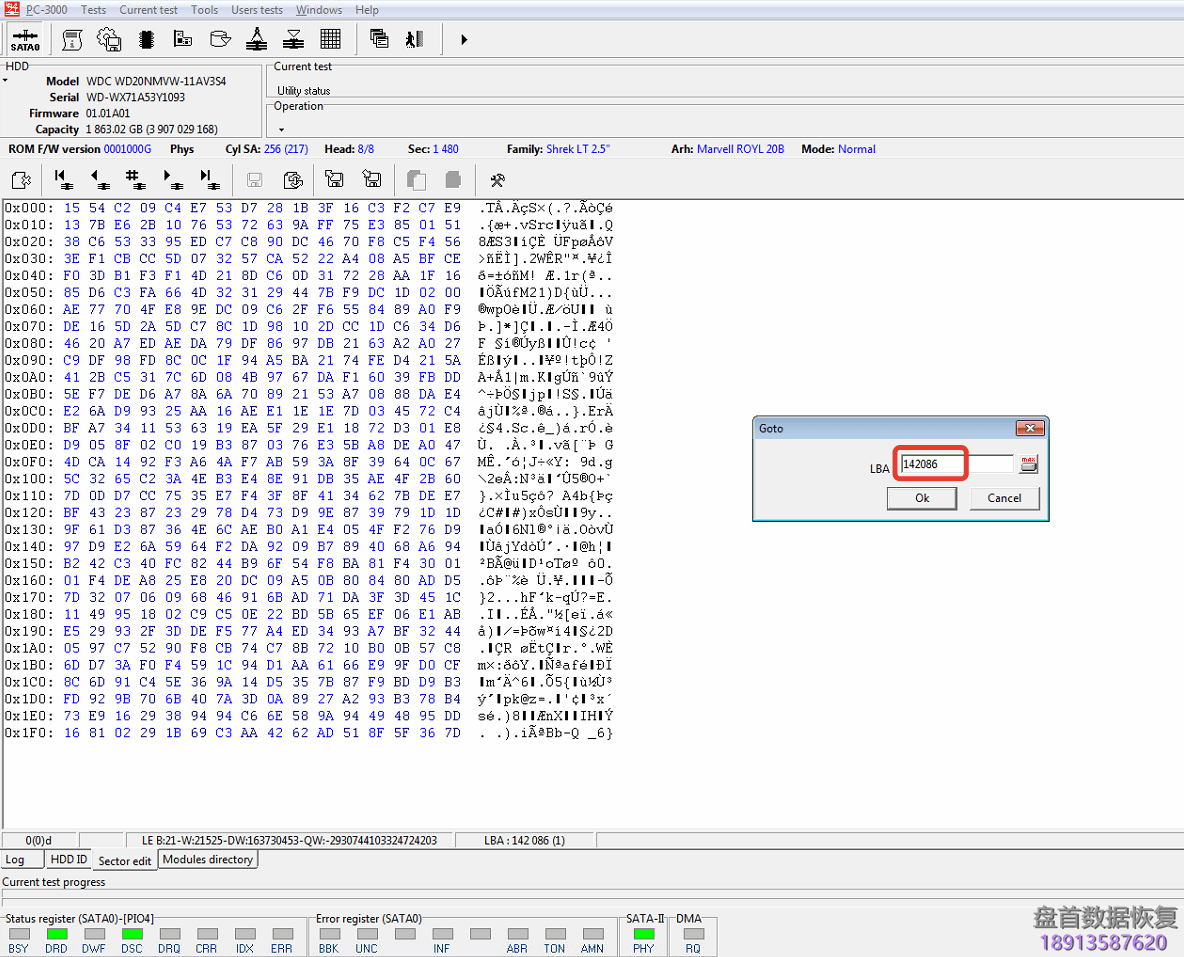
Task: Click the go-to-sector hash icon
Action: point(136,180)
